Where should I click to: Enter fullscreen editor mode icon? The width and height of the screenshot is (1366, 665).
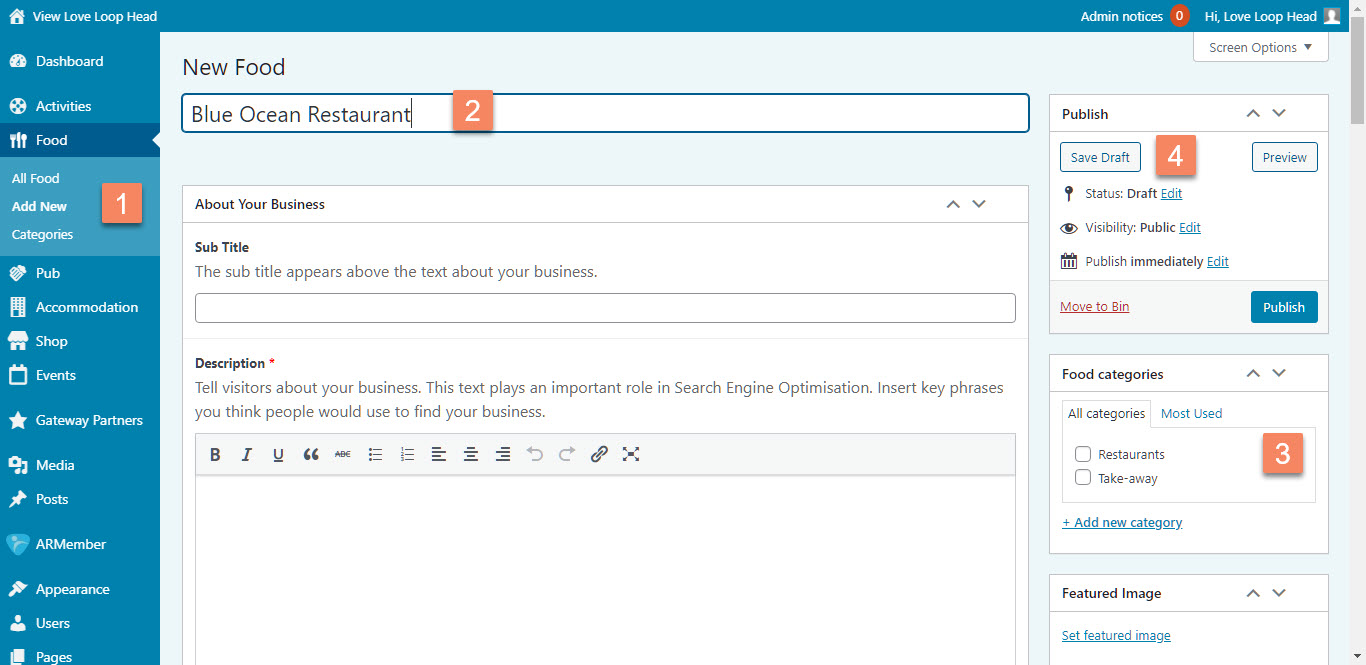pos(631,454)
